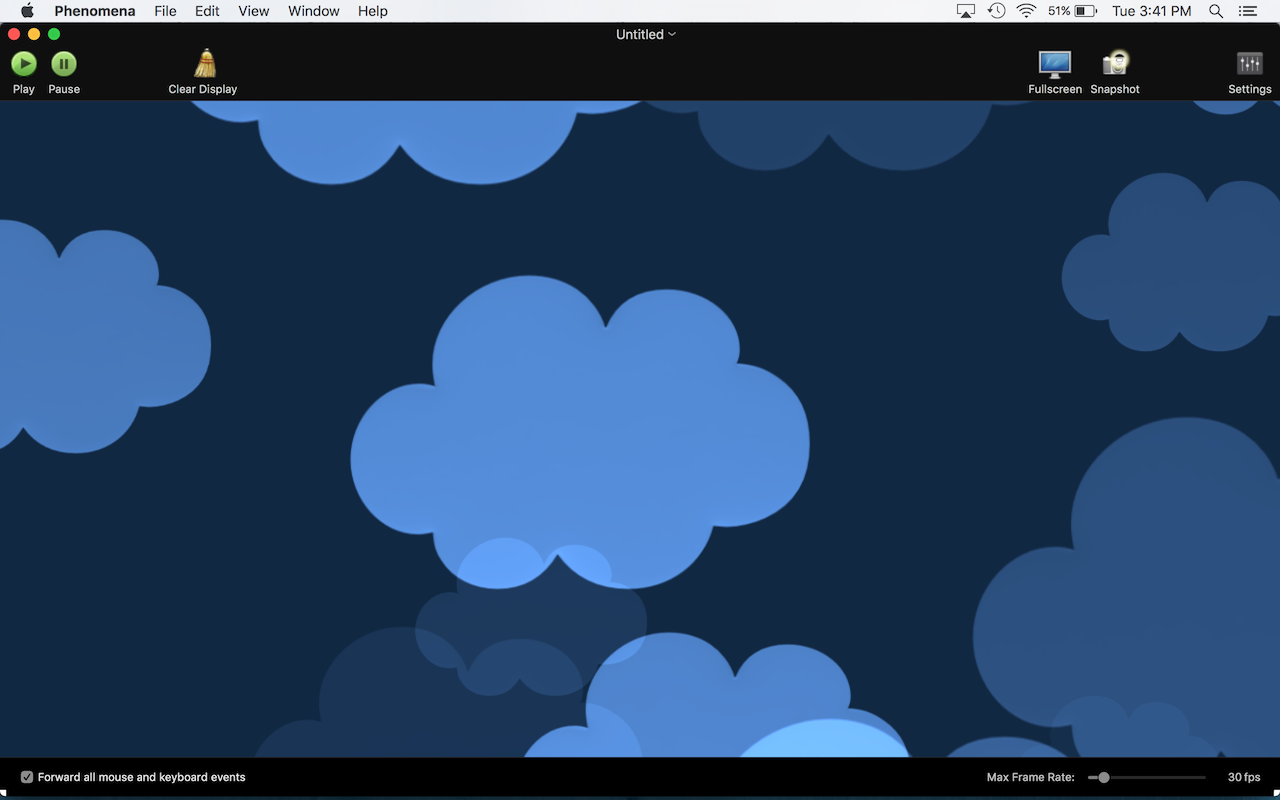Open Time Machine status icon
The height and width of the screenshot is (800, 1280).
[996, 11]
